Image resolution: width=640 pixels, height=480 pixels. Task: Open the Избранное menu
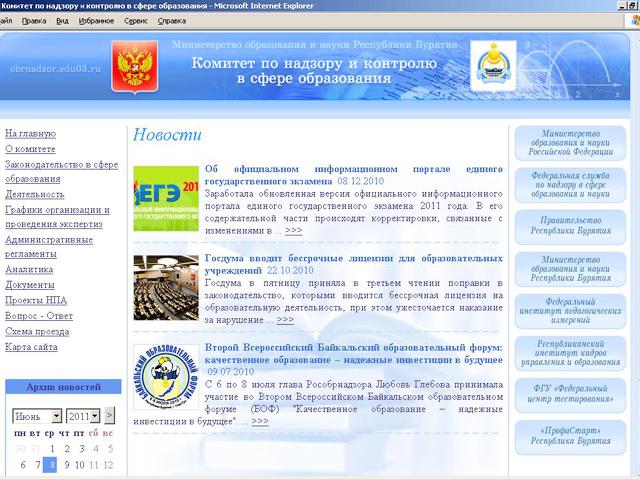coord(96,21)
